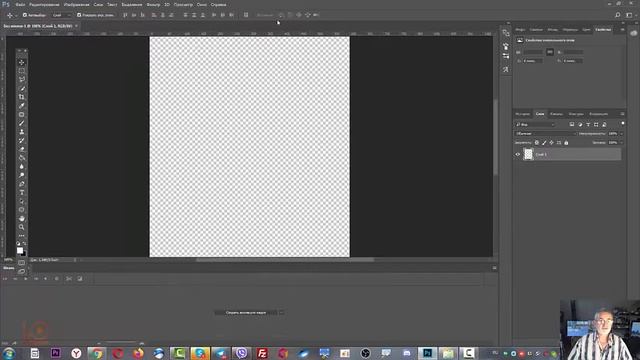Image resolution: width=640 pixels, height=360 pixels.
Task: Open the Image menu
Action: [x=76, y=4]
